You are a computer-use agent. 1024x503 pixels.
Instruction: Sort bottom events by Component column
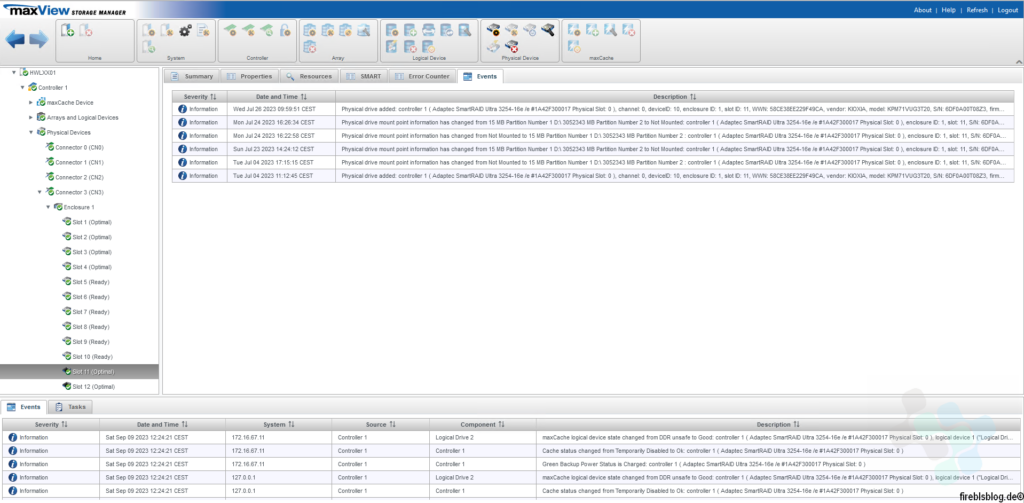(x=483, y=425)
